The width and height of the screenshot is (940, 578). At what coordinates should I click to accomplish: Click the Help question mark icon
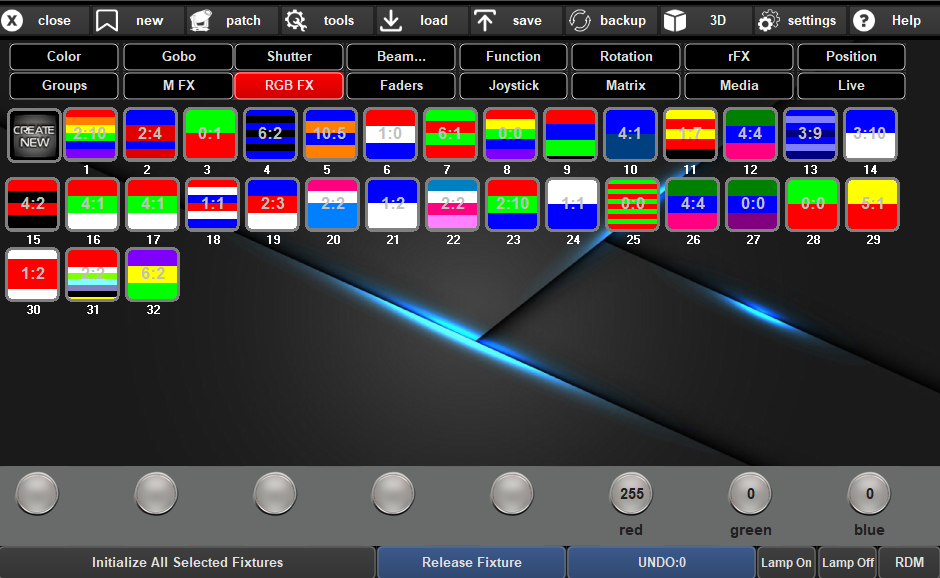(x=864, y=20)
